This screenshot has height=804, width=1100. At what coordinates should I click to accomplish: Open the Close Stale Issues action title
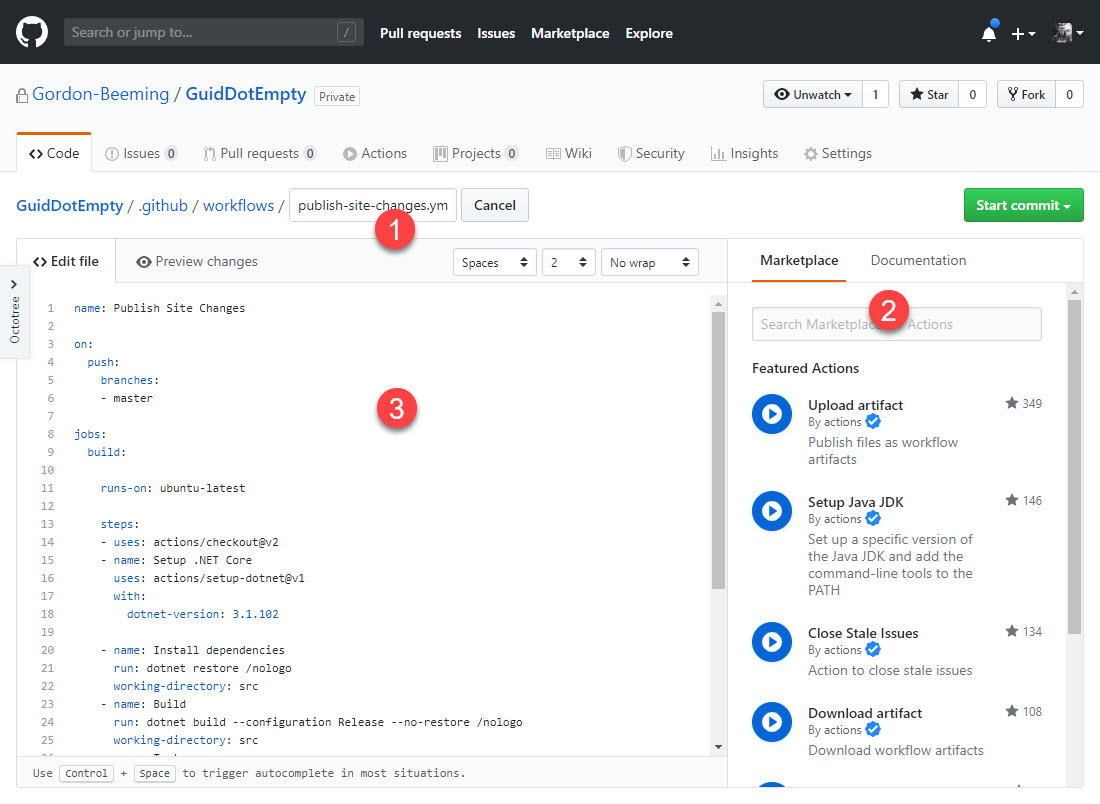point(863,633)
